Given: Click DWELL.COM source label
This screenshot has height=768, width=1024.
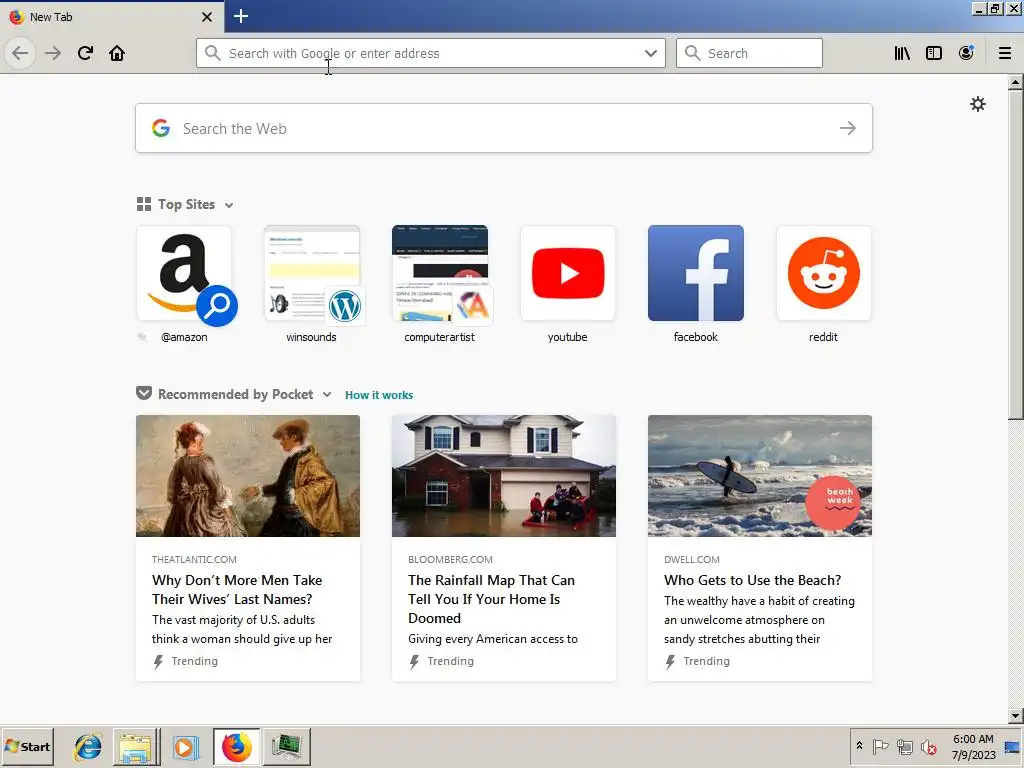Looking at the screenshot, I should (692, 560).
